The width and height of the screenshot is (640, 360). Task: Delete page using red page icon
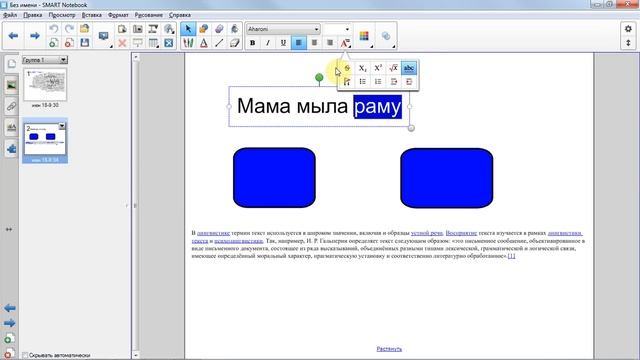(x=69, y=43)
